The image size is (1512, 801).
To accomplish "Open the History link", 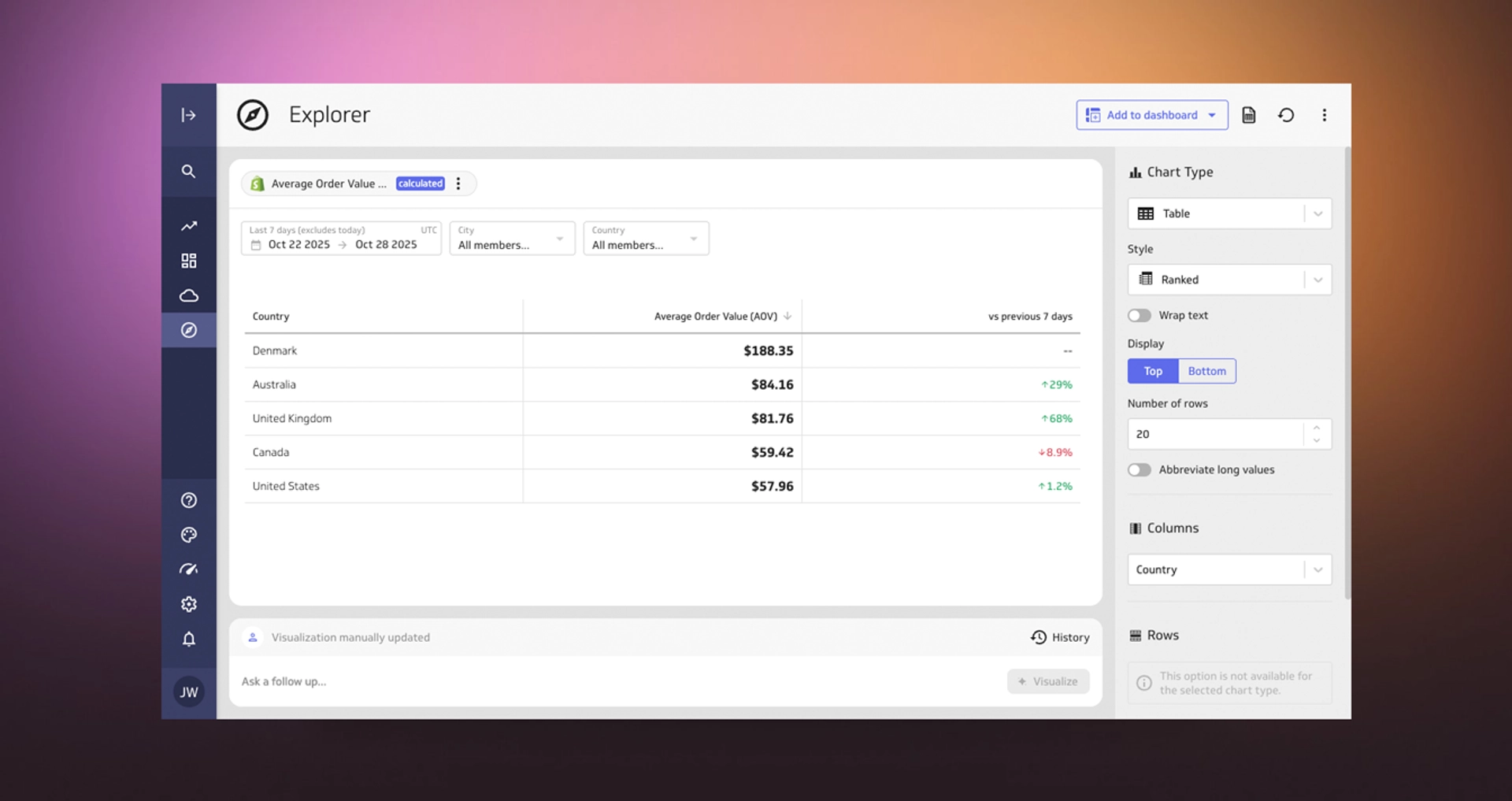I will [x=1060, y=637].
